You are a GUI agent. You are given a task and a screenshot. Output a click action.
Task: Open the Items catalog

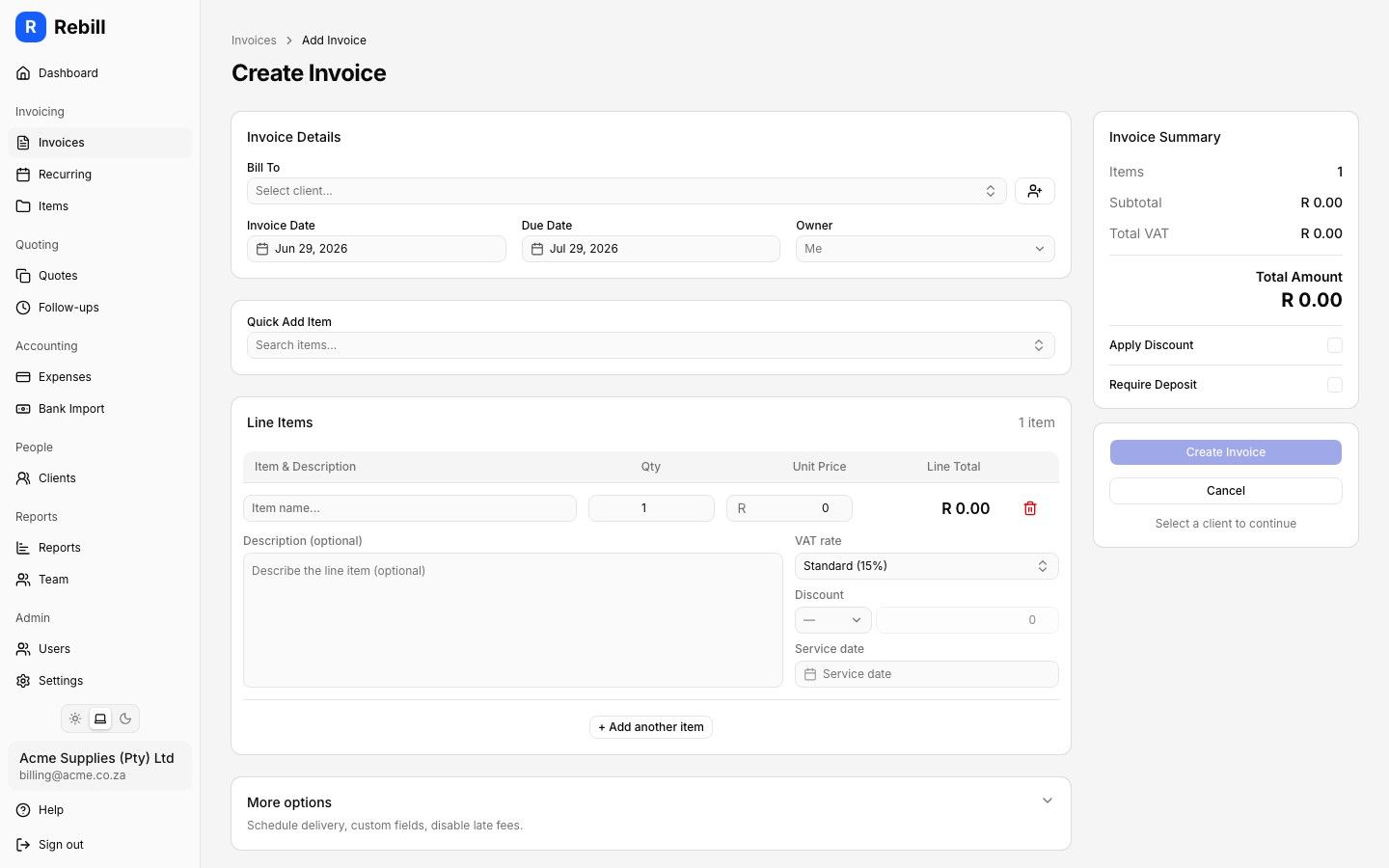pos(99,206)
